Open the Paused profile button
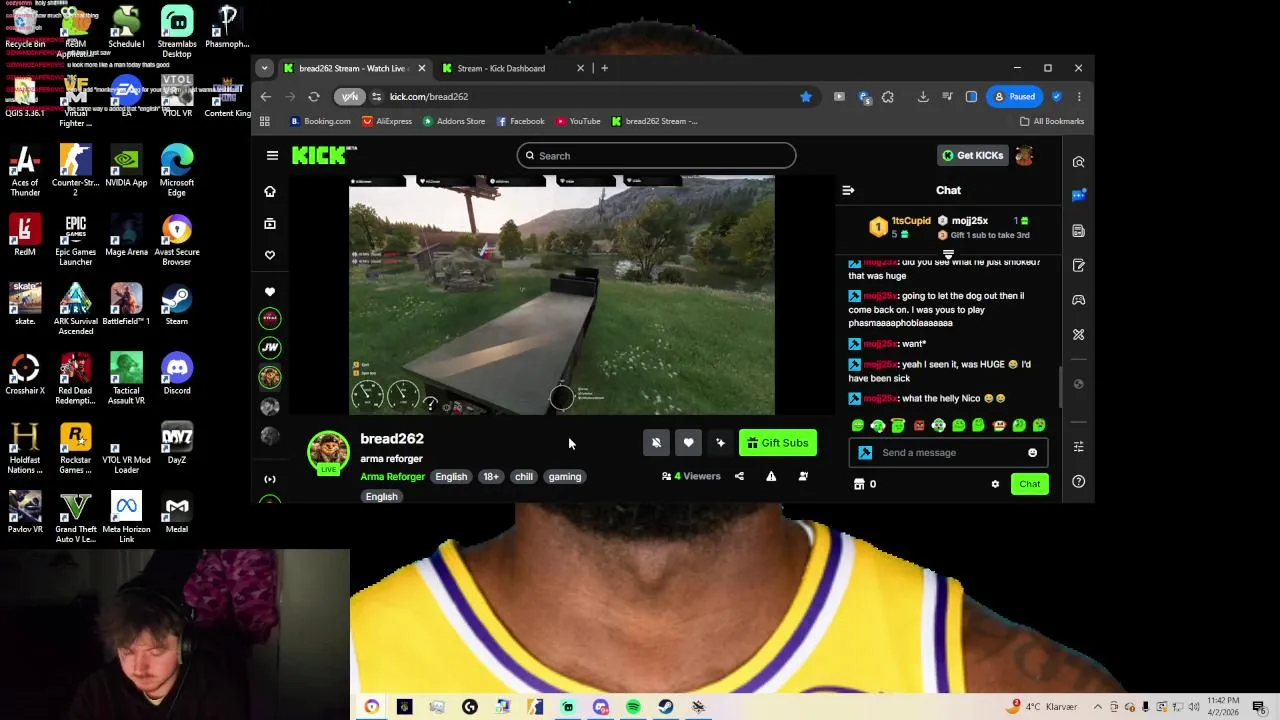1280x720 pixels. point(1015,97)
